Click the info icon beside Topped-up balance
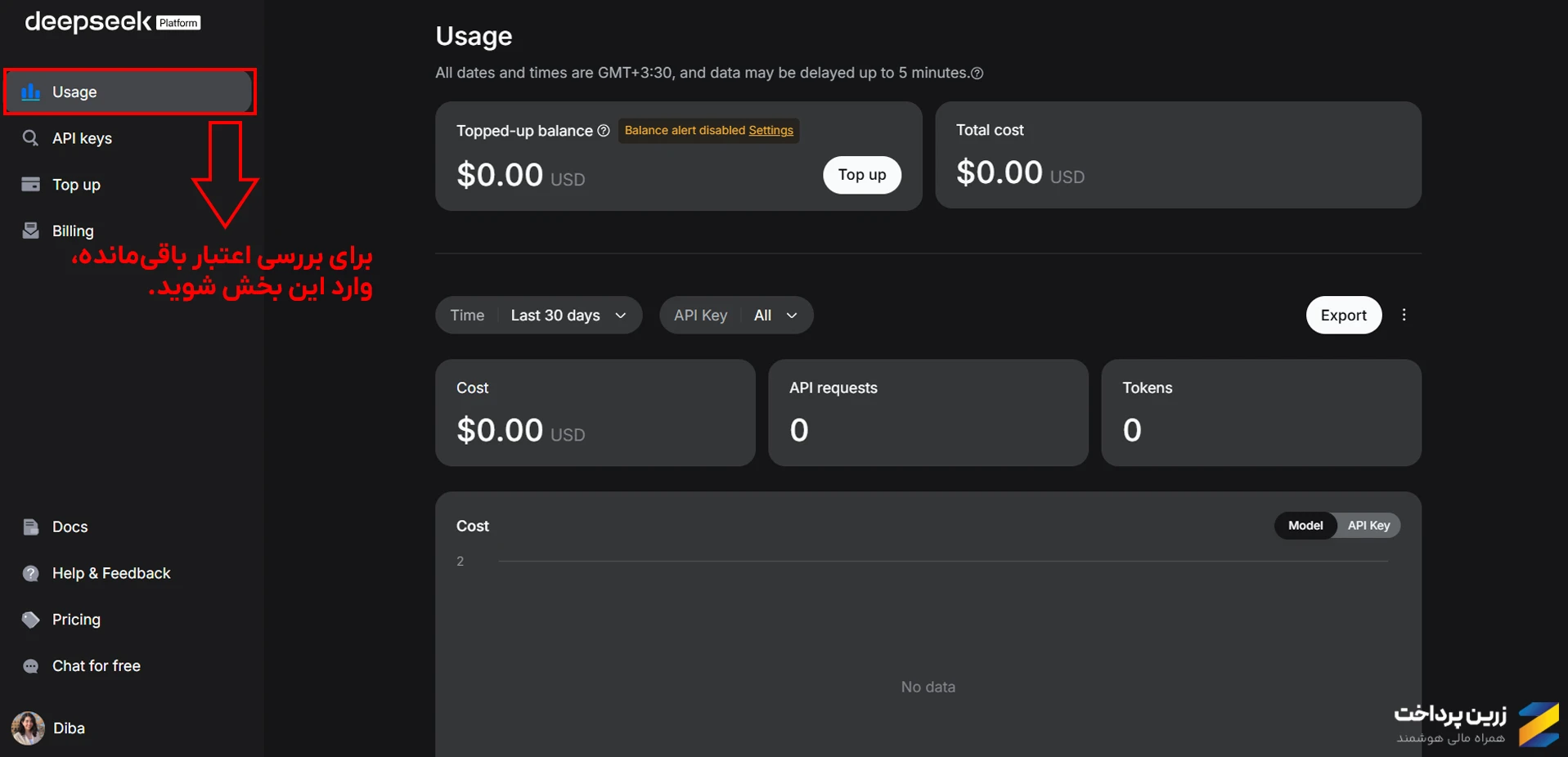 tap(604, 131)
